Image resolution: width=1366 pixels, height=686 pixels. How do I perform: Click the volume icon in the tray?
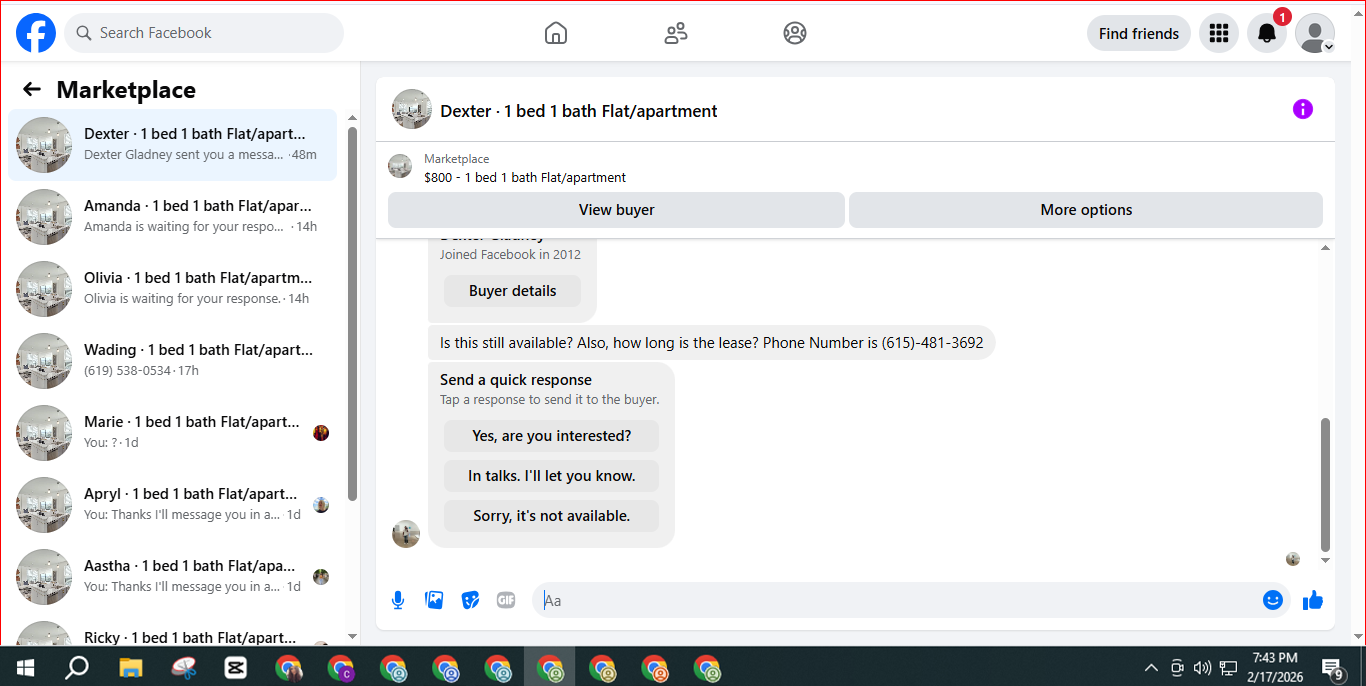point(1203,668)
